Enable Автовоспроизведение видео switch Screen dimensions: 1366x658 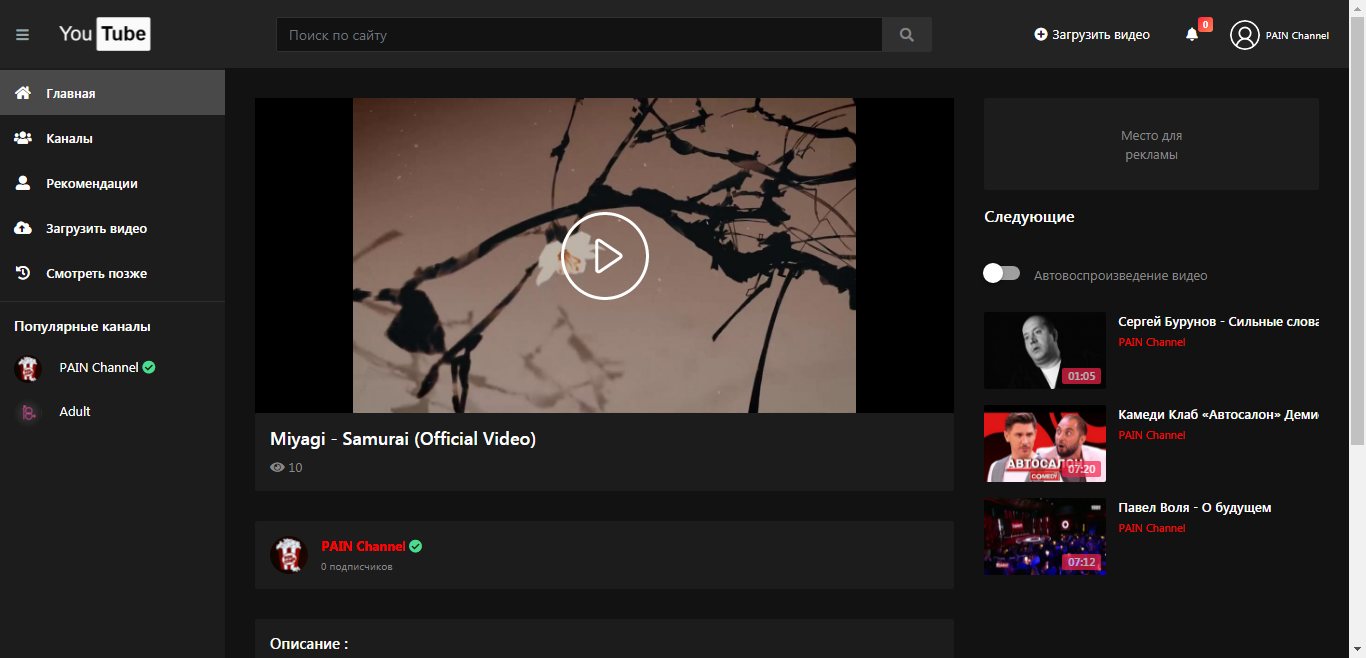point(1001,273)
